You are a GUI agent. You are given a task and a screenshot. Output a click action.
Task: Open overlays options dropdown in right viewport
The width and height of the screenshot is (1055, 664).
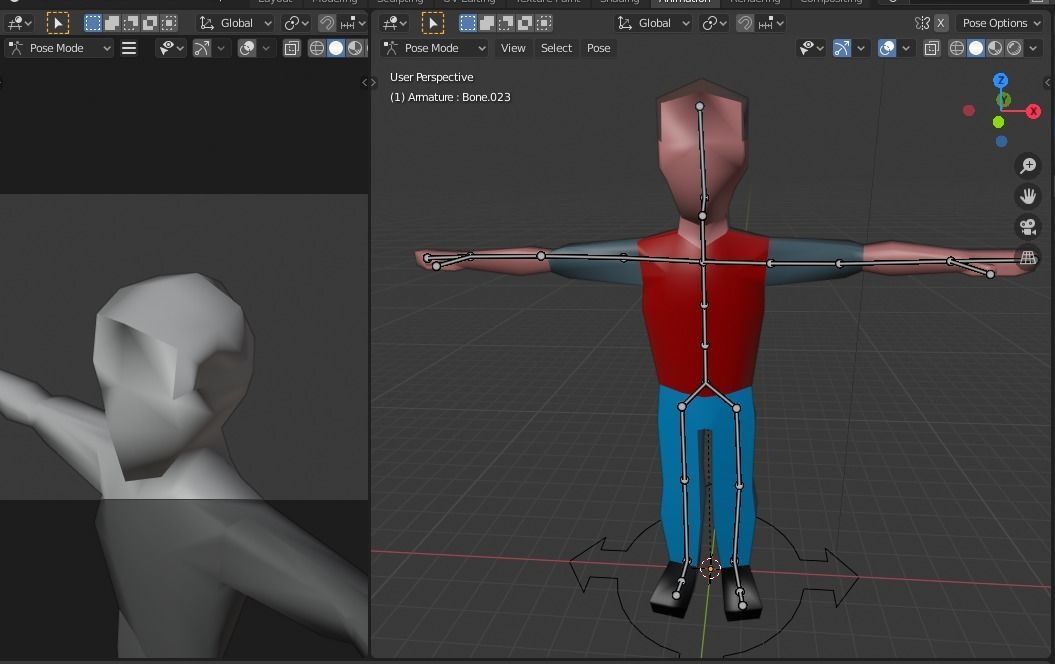tap(906, 48)
